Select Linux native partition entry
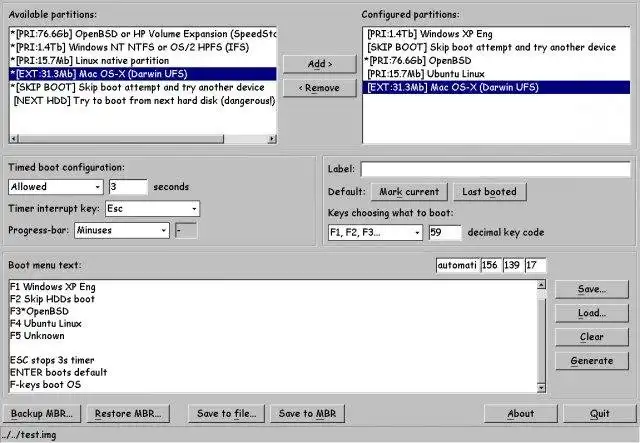 pyautogui.click(x=143, y=61)
